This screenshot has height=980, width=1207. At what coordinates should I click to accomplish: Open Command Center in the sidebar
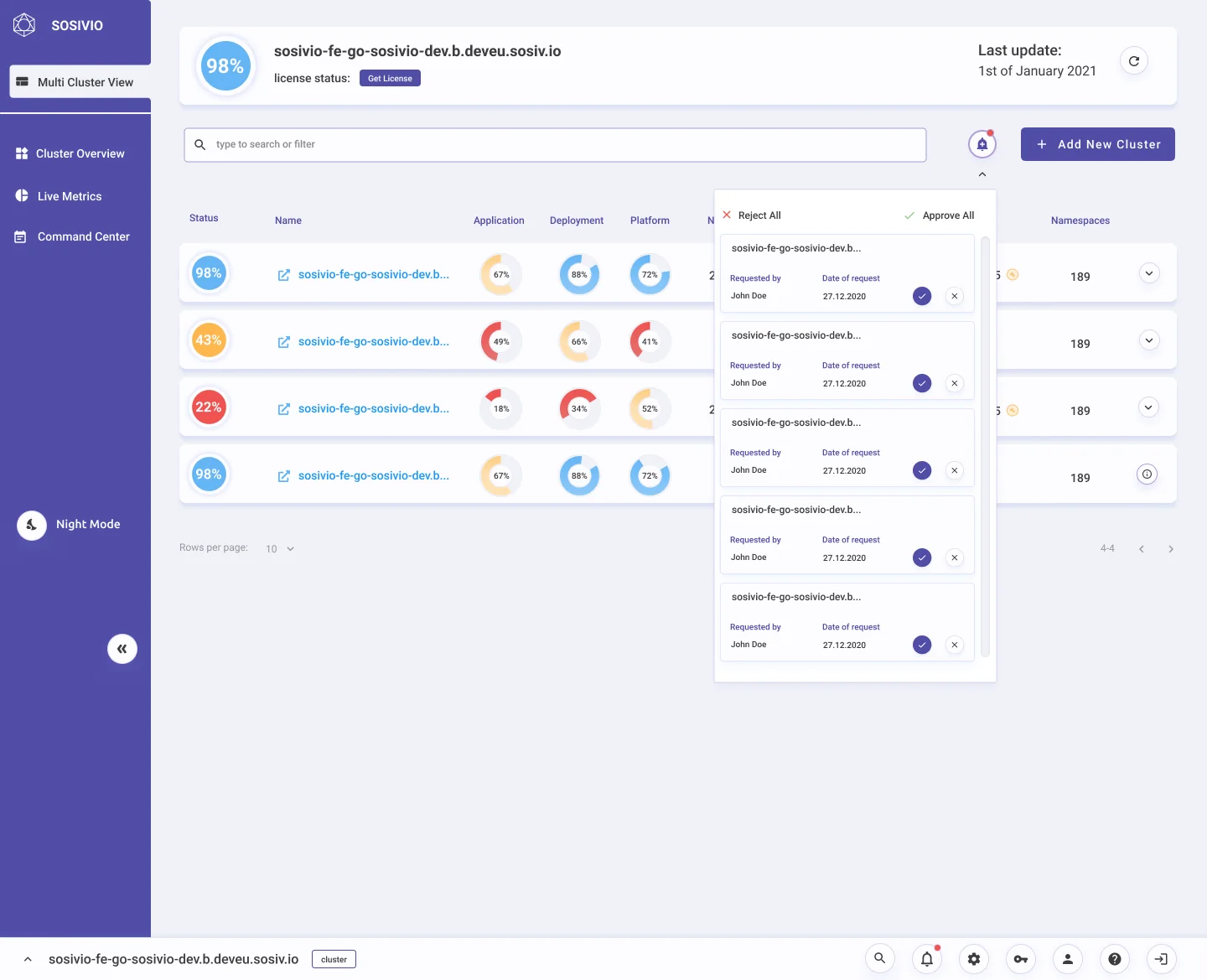point(72,236)
